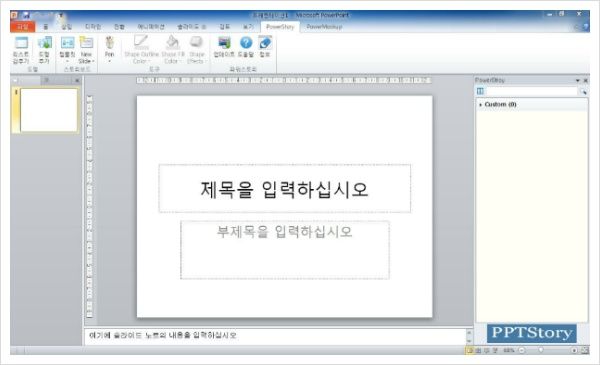Click the notes pane scroll down arrow
The image size is (600, 365).
click(x=470, y=341)
